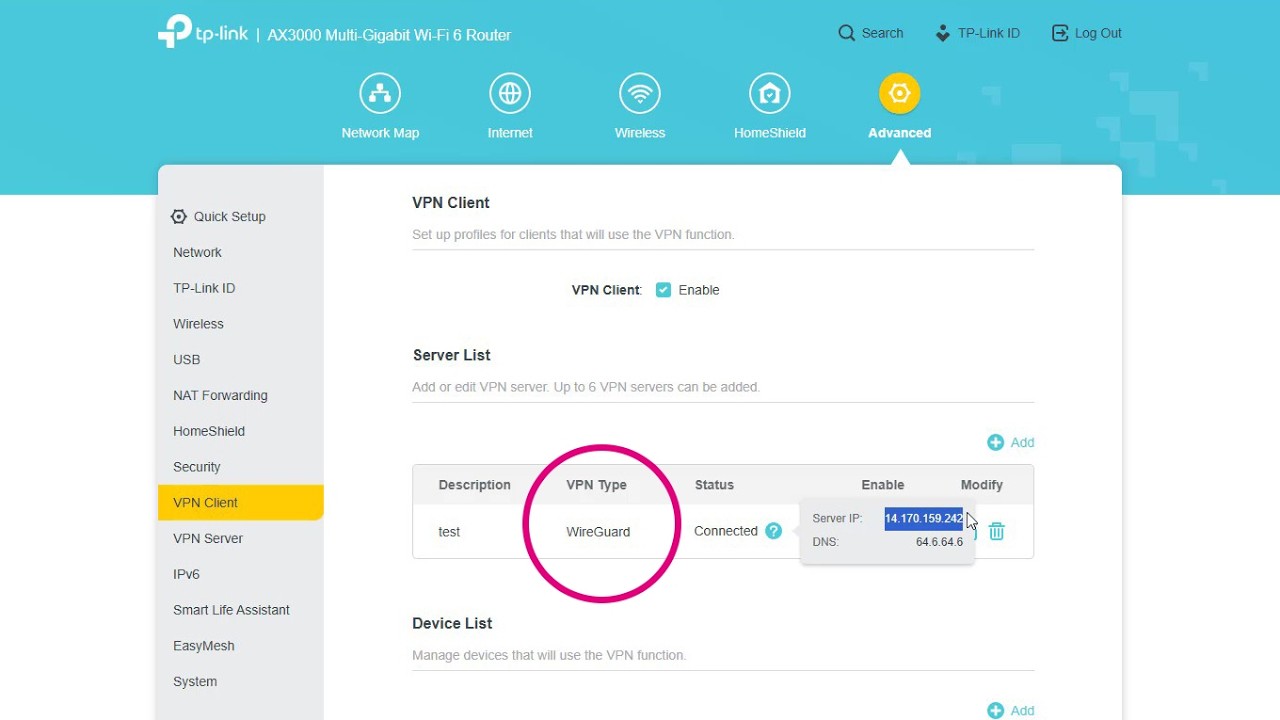The width and height of the screenshot is (1280, 720).
Task: Select VPN Client in sidebar
Action: [x=240, y=503]
